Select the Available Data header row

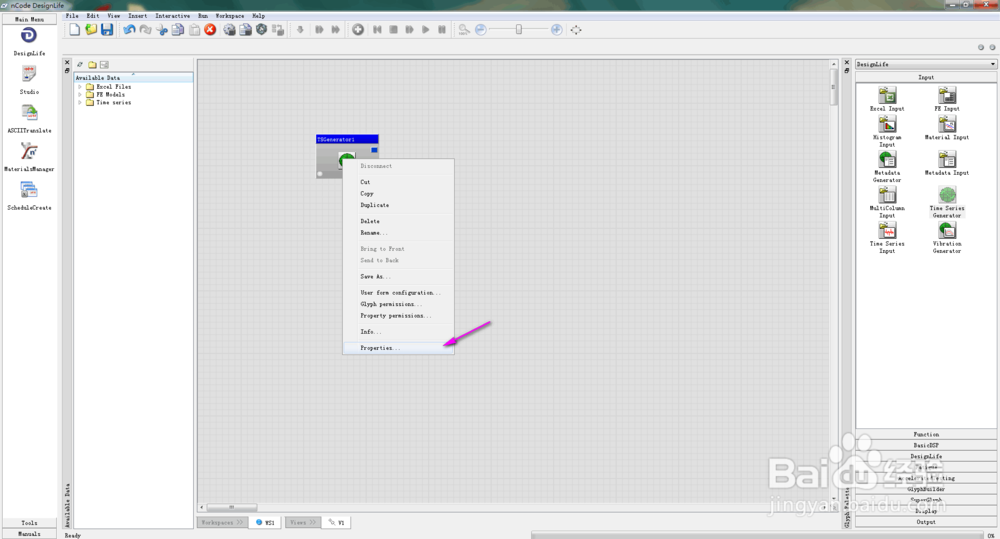[133, 77]
